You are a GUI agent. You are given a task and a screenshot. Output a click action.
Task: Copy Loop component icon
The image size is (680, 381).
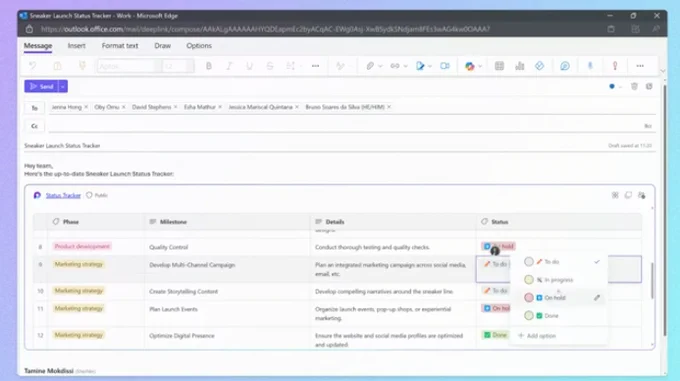pos(628,195)
